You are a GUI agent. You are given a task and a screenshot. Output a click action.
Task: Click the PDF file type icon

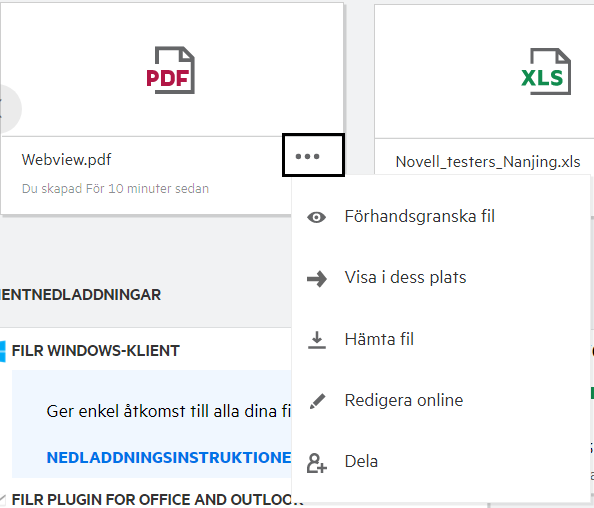170,70
